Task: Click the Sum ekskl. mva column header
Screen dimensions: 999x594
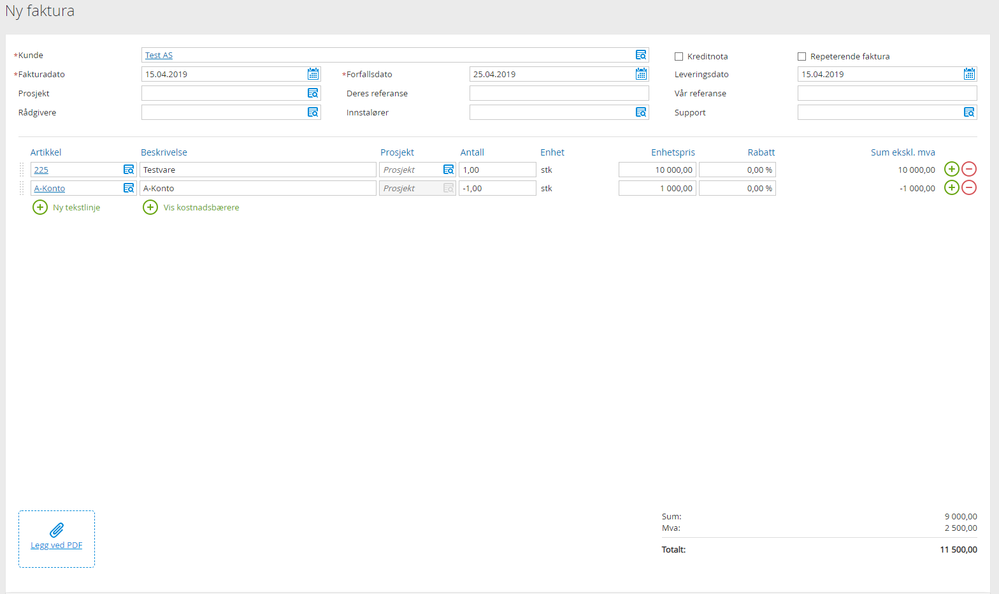Action: (903, 152)
